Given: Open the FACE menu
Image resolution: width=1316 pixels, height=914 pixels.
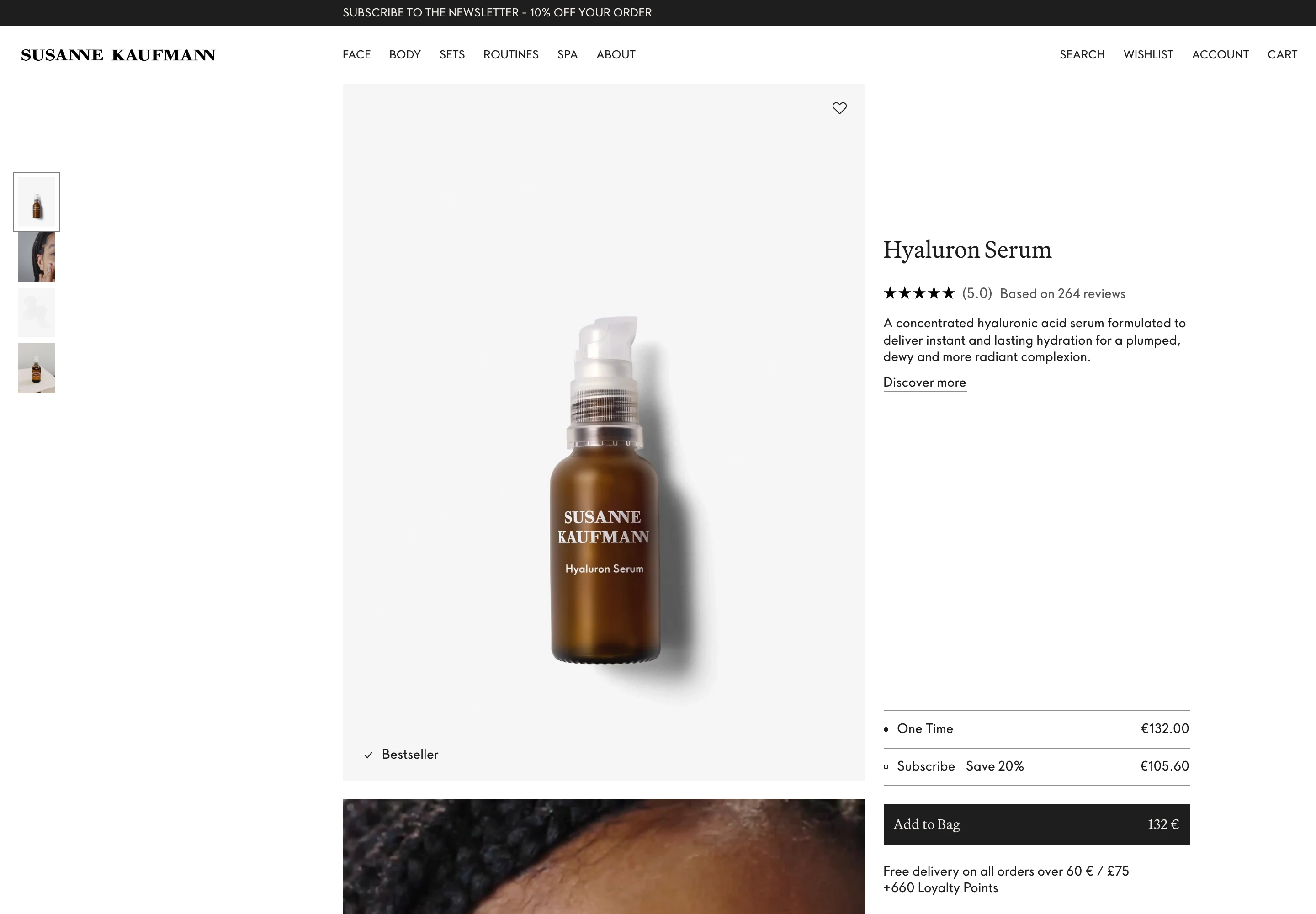Looking at the screenshot, I should pyautogui.click(x=356, y=54).
